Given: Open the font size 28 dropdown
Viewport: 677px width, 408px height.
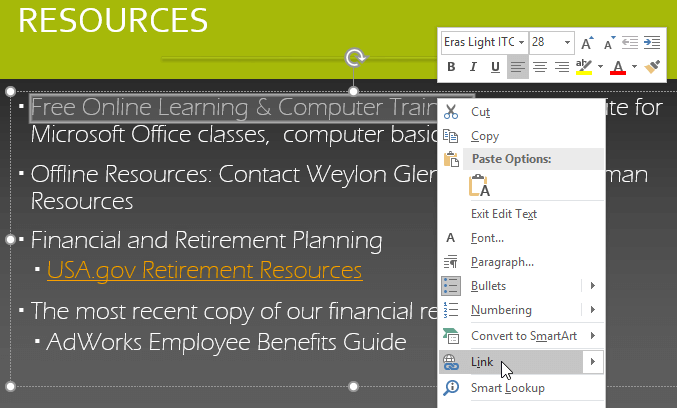Looking at the screenshot, I should pos(567,42).
